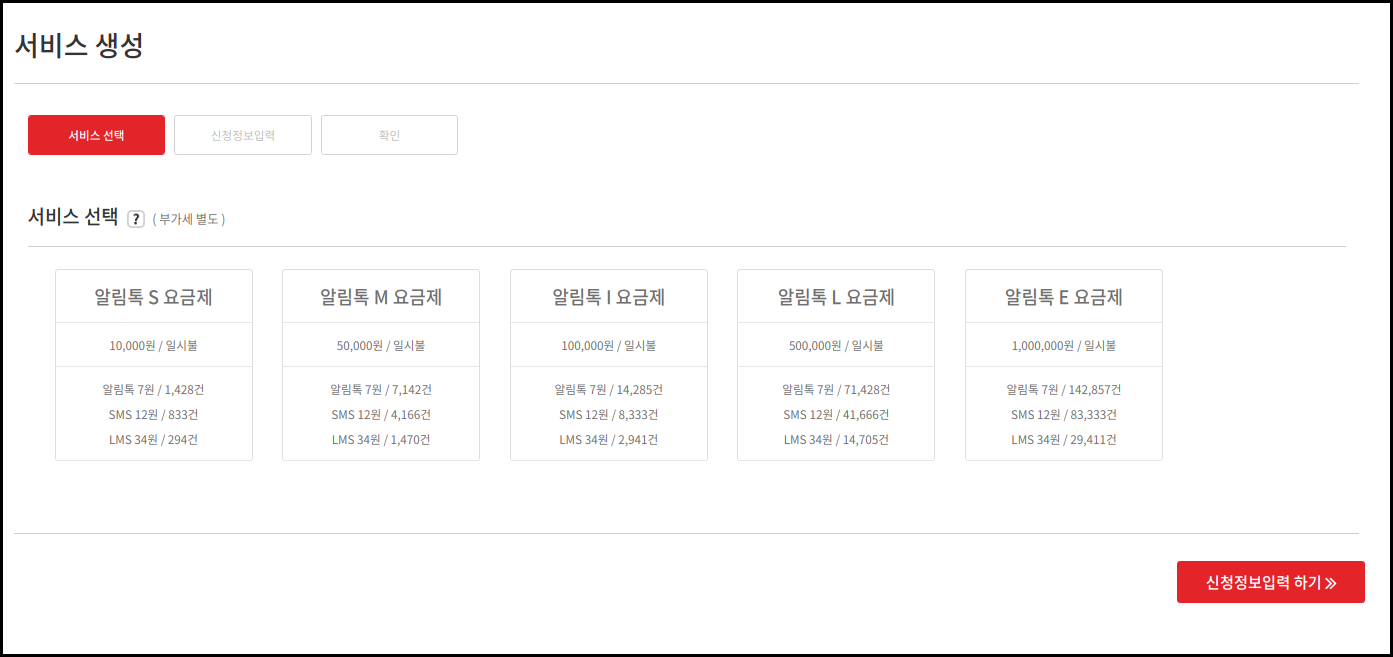Select the 알림톡 7원 / 1,428건 line

coord(154,390)
